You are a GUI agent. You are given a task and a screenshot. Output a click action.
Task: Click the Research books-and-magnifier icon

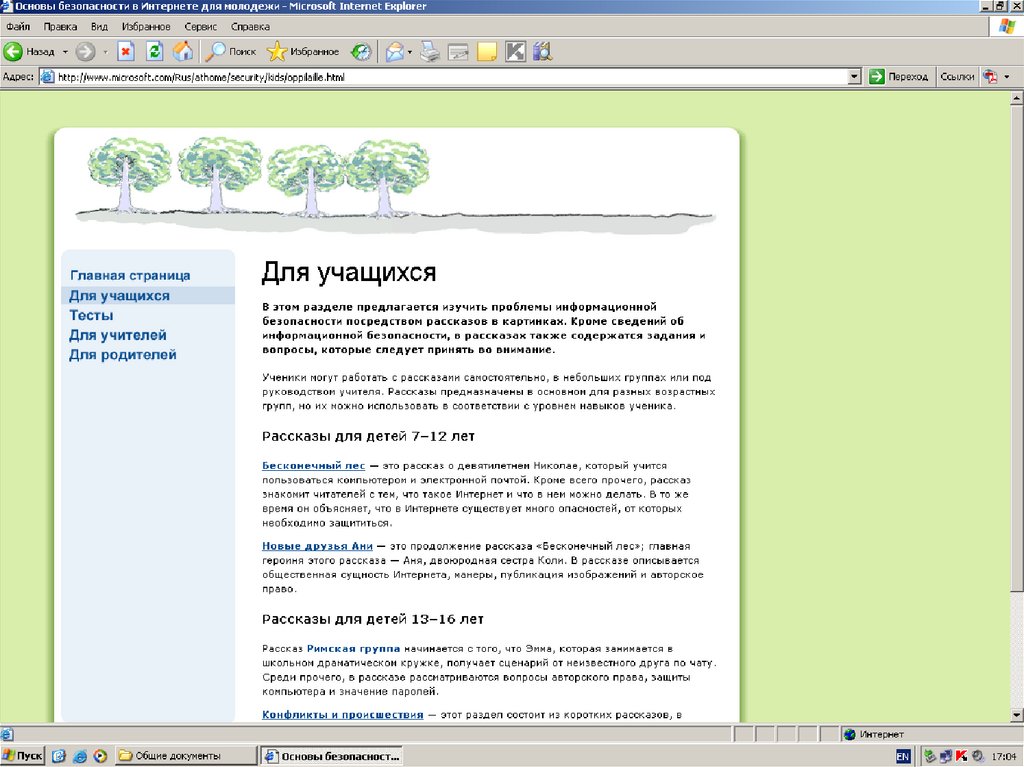tap(543, 52)
